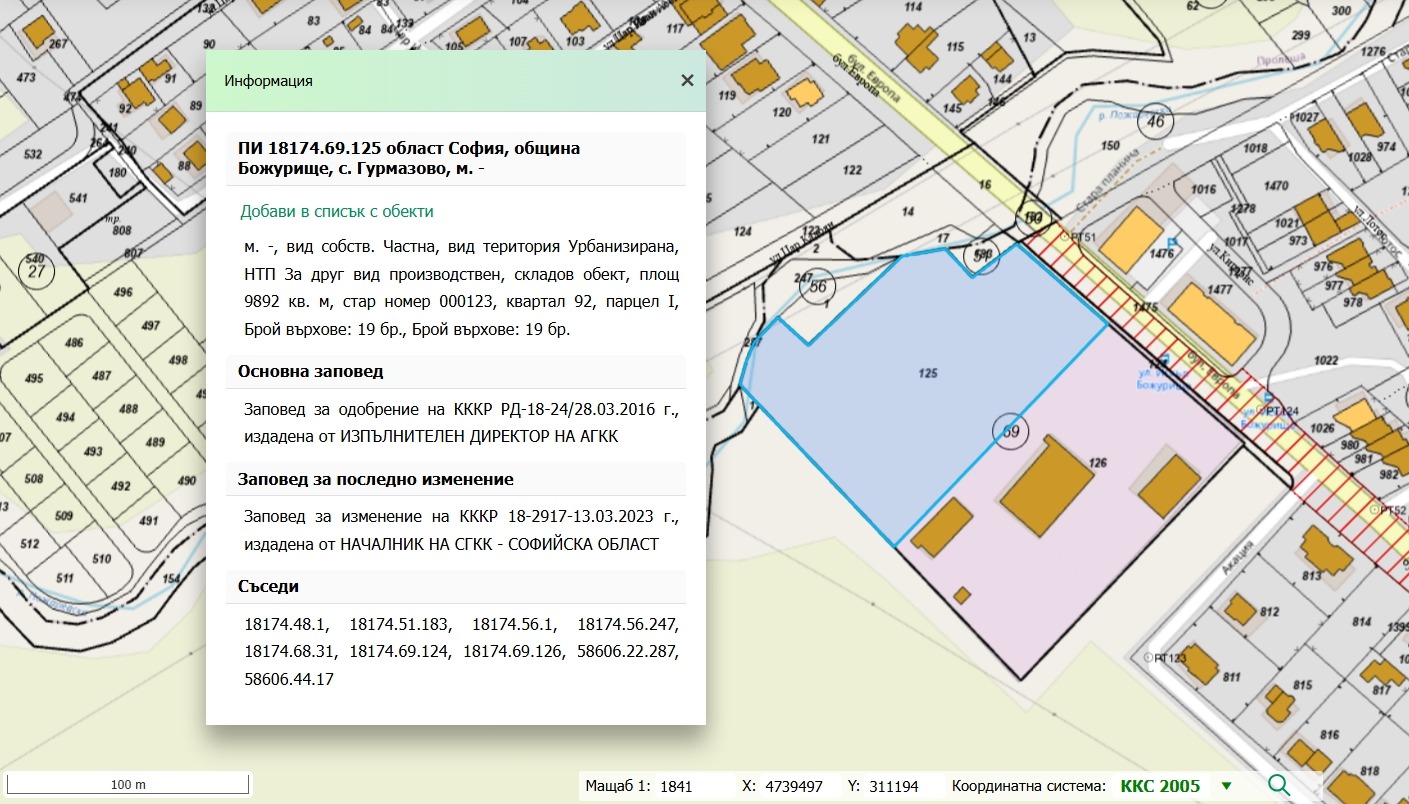Open the KKC 2005 coordinate system dropdown

pyautogui.click(x=1160, y=786)
